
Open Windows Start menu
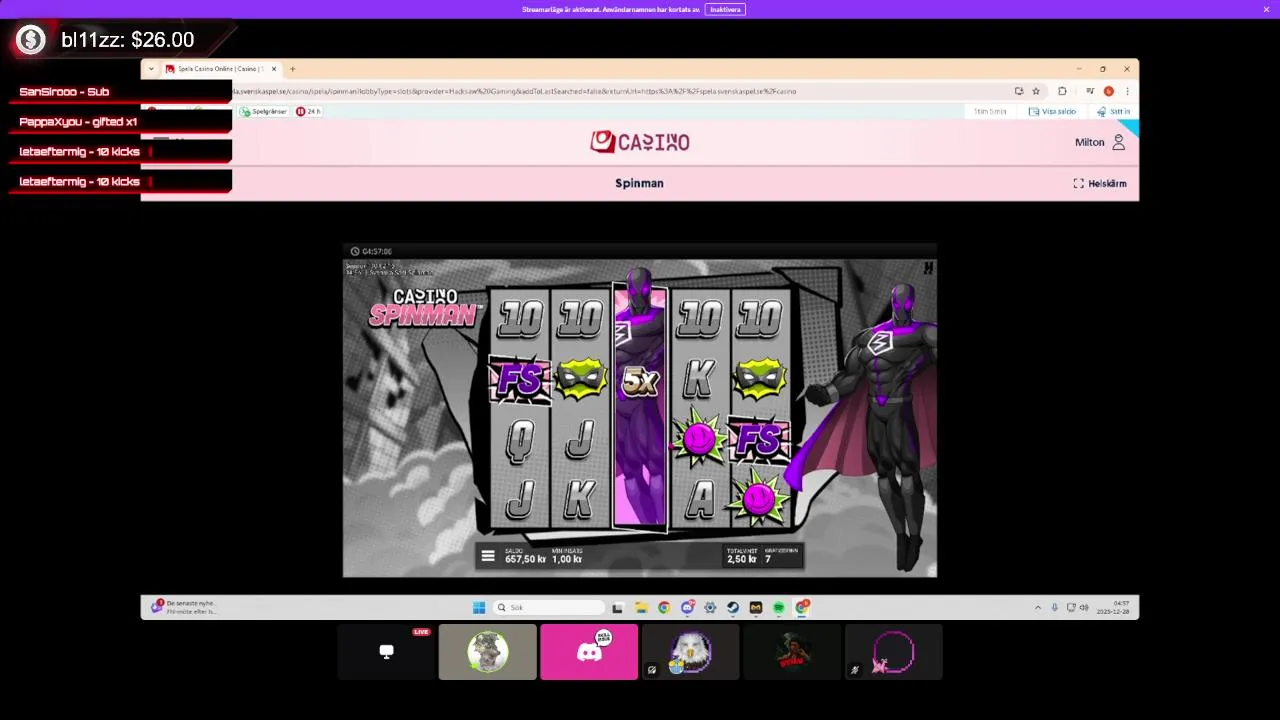[479, 607]
